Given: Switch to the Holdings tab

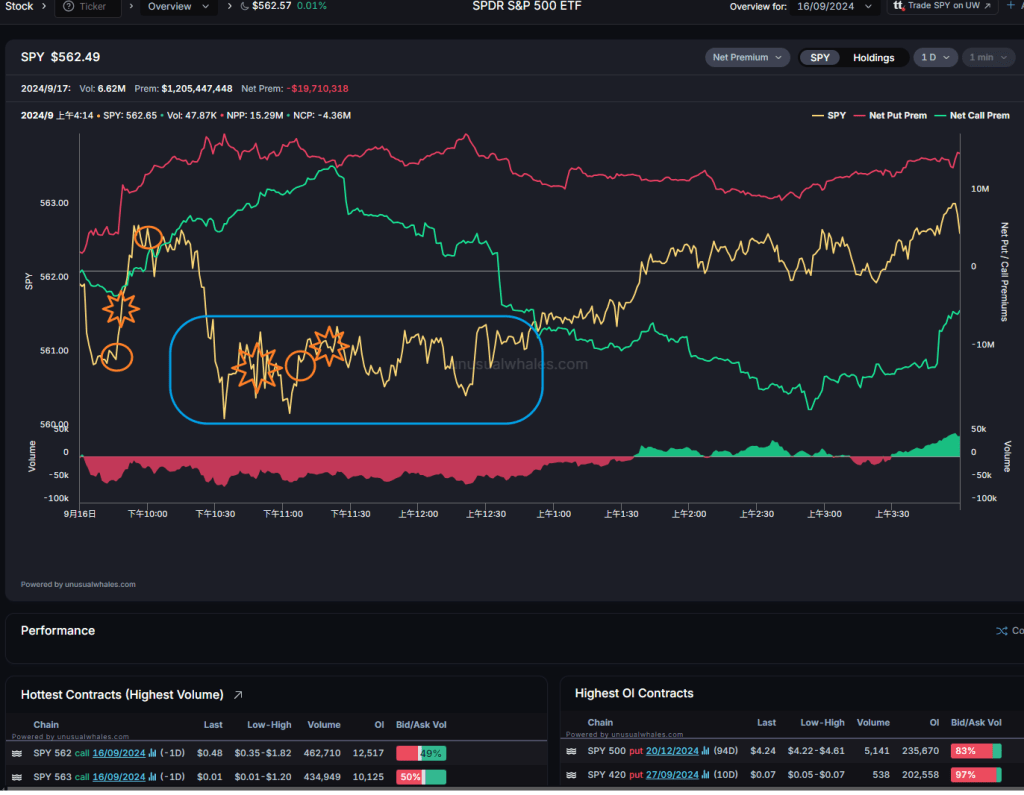Looking at the screenshot, I should click(873, 57).
